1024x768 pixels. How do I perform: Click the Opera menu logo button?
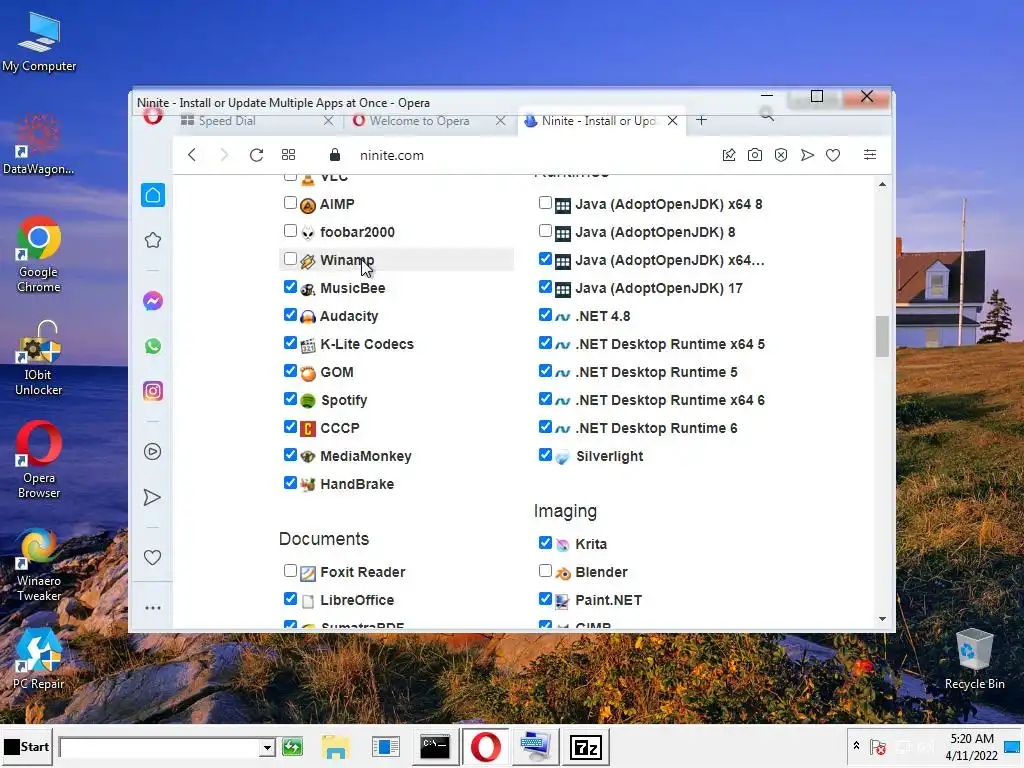pyautogui.click(x=153, y=116)
